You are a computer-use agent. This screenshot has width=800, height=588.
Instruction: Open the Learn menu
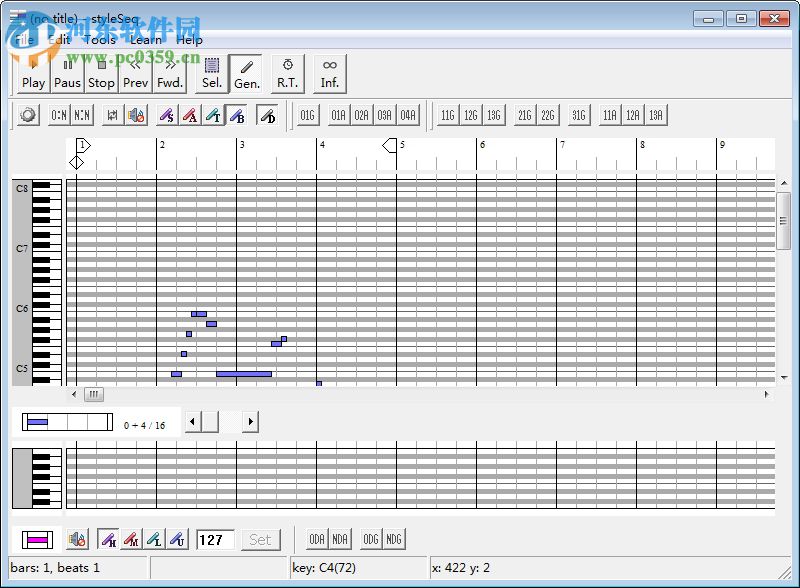[147, 39]
